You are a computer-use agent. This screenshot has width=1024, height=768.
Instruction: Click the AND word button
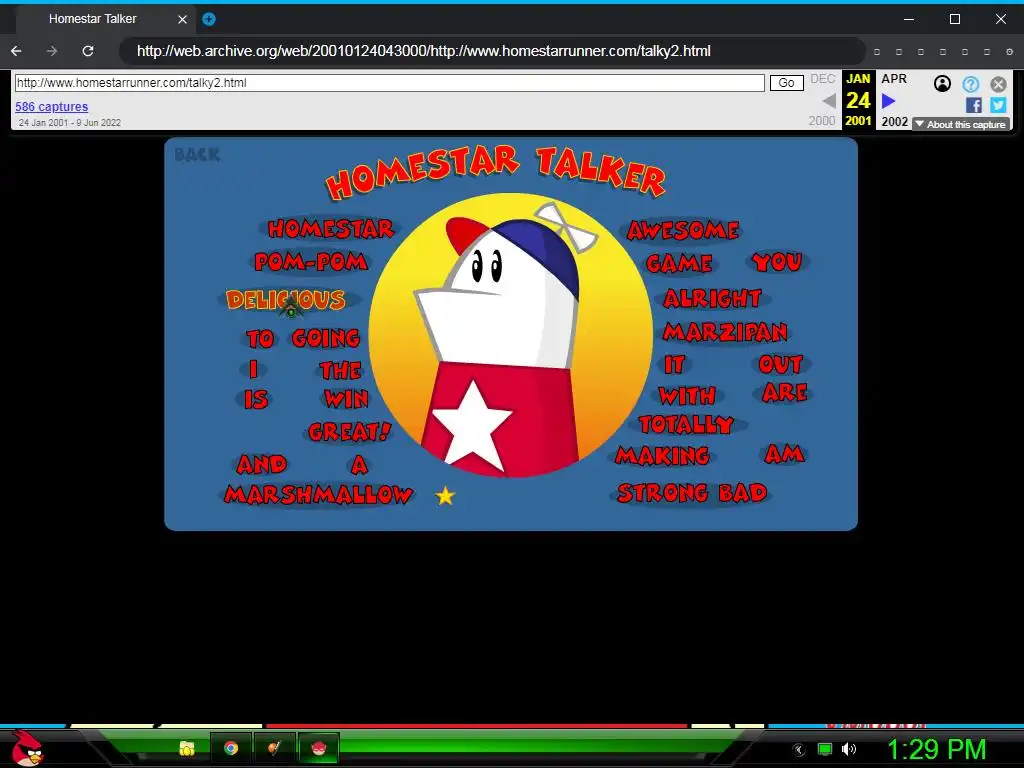(x=261, y=464)
